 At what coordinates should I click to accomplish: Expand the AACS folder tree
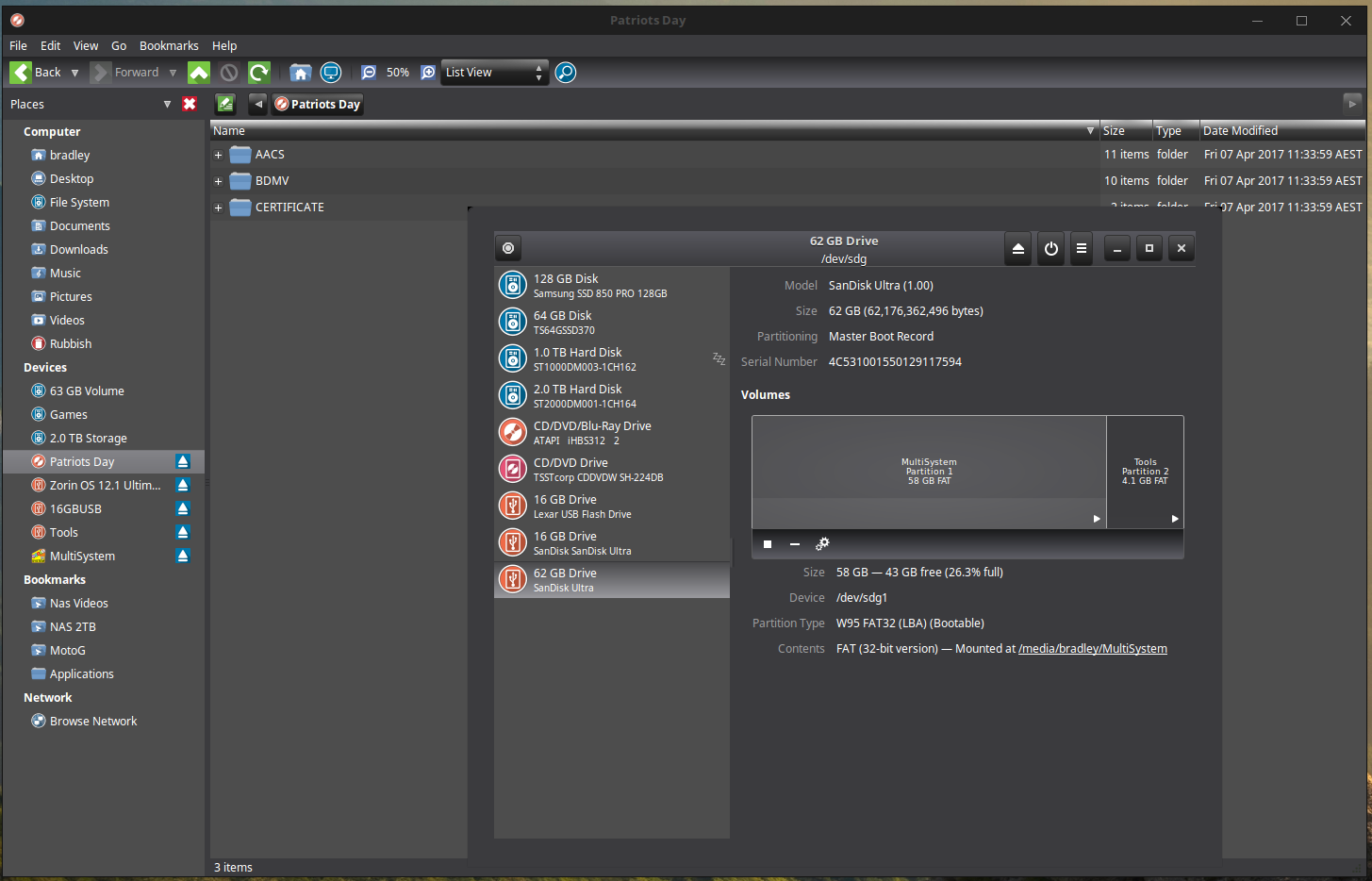219,155
